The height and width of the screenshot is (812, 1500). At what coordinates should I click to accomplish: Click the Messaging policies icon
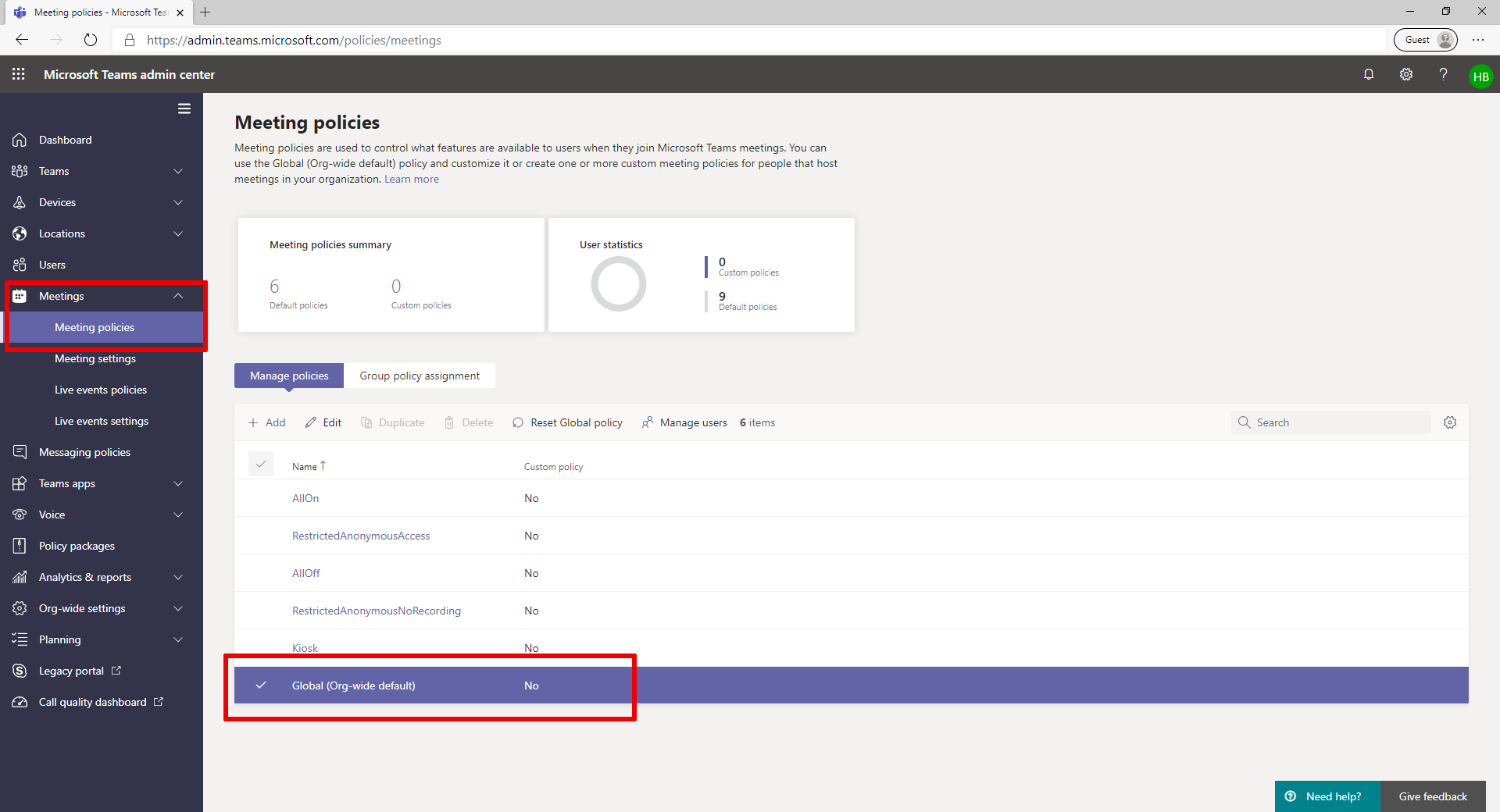click(20, 452)
